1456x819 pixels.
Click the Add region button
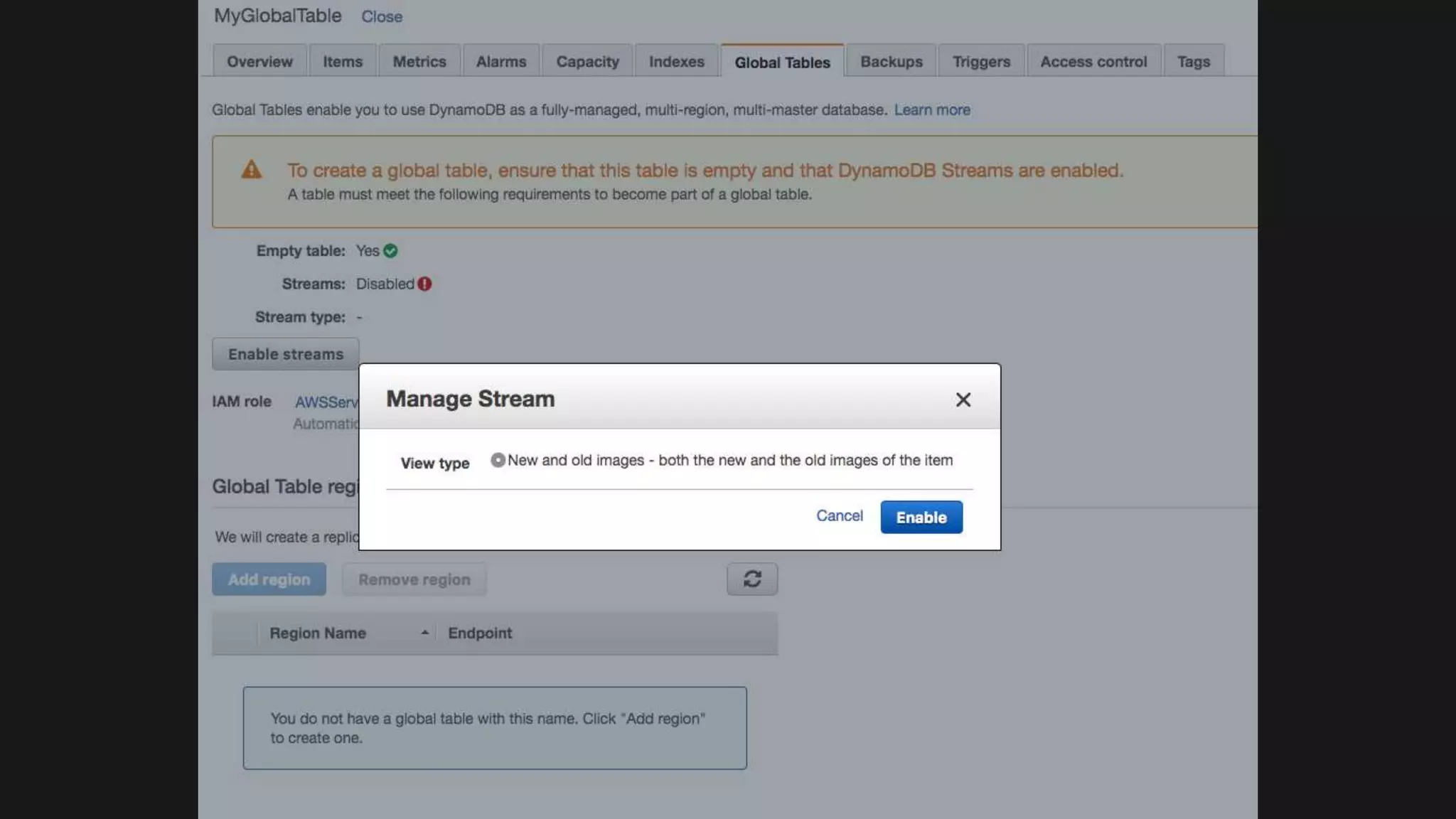pyautogui.click(x=269, y=579)
